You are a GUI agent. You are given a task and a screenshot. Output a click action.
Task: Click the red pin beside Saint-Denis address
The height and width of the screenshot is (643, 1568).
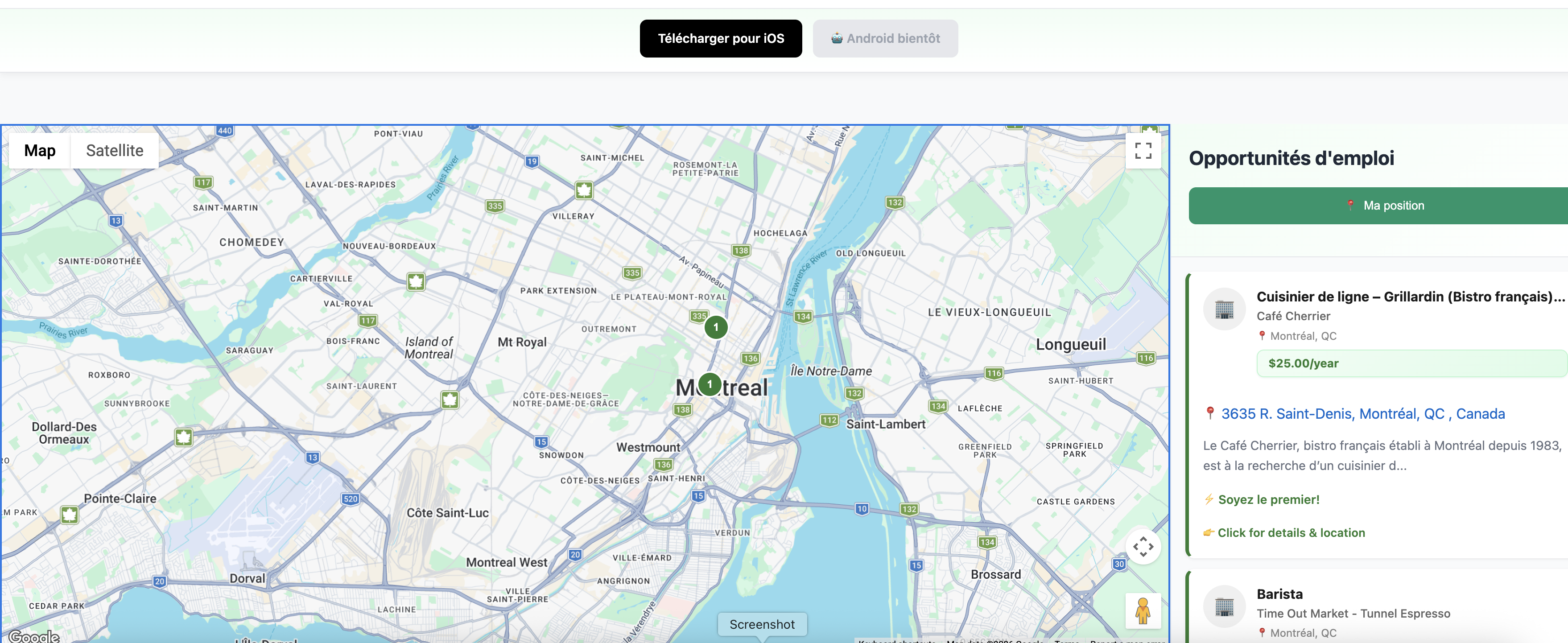point(1210,413)
